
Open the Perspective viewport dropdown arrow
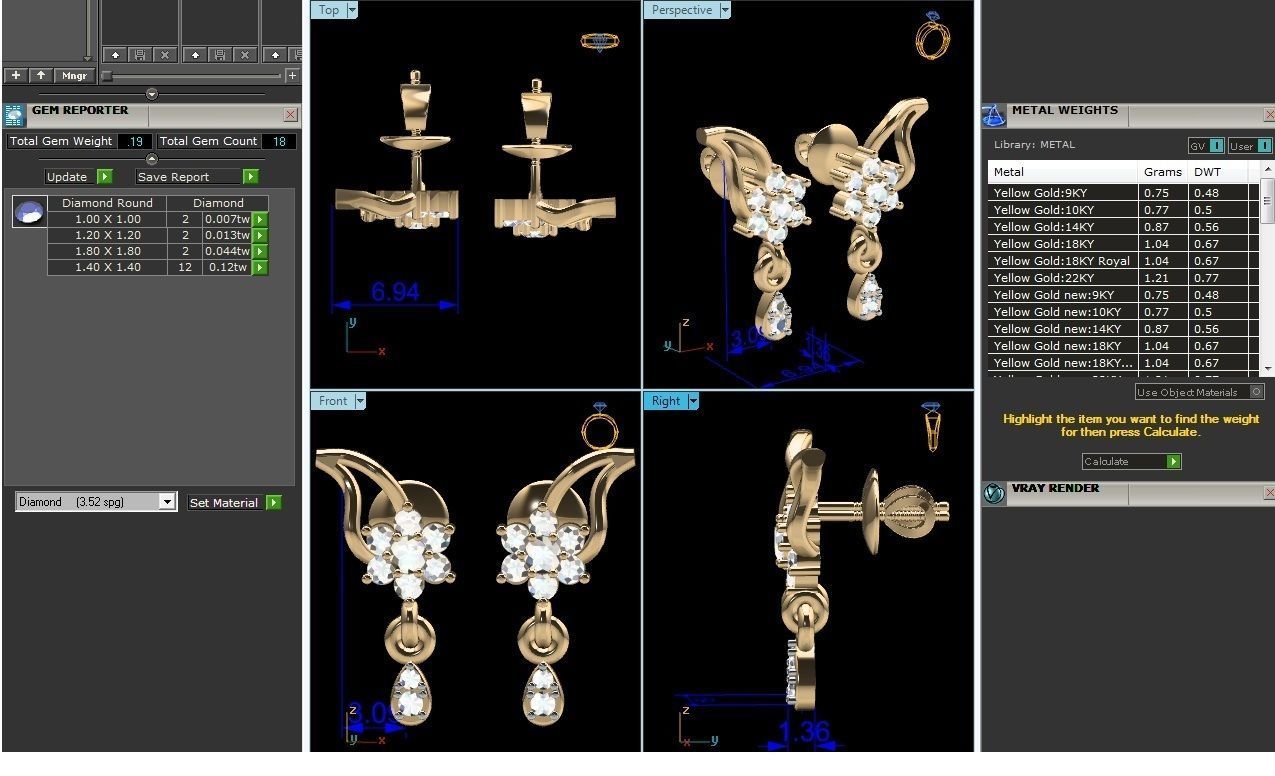point(725,10)
